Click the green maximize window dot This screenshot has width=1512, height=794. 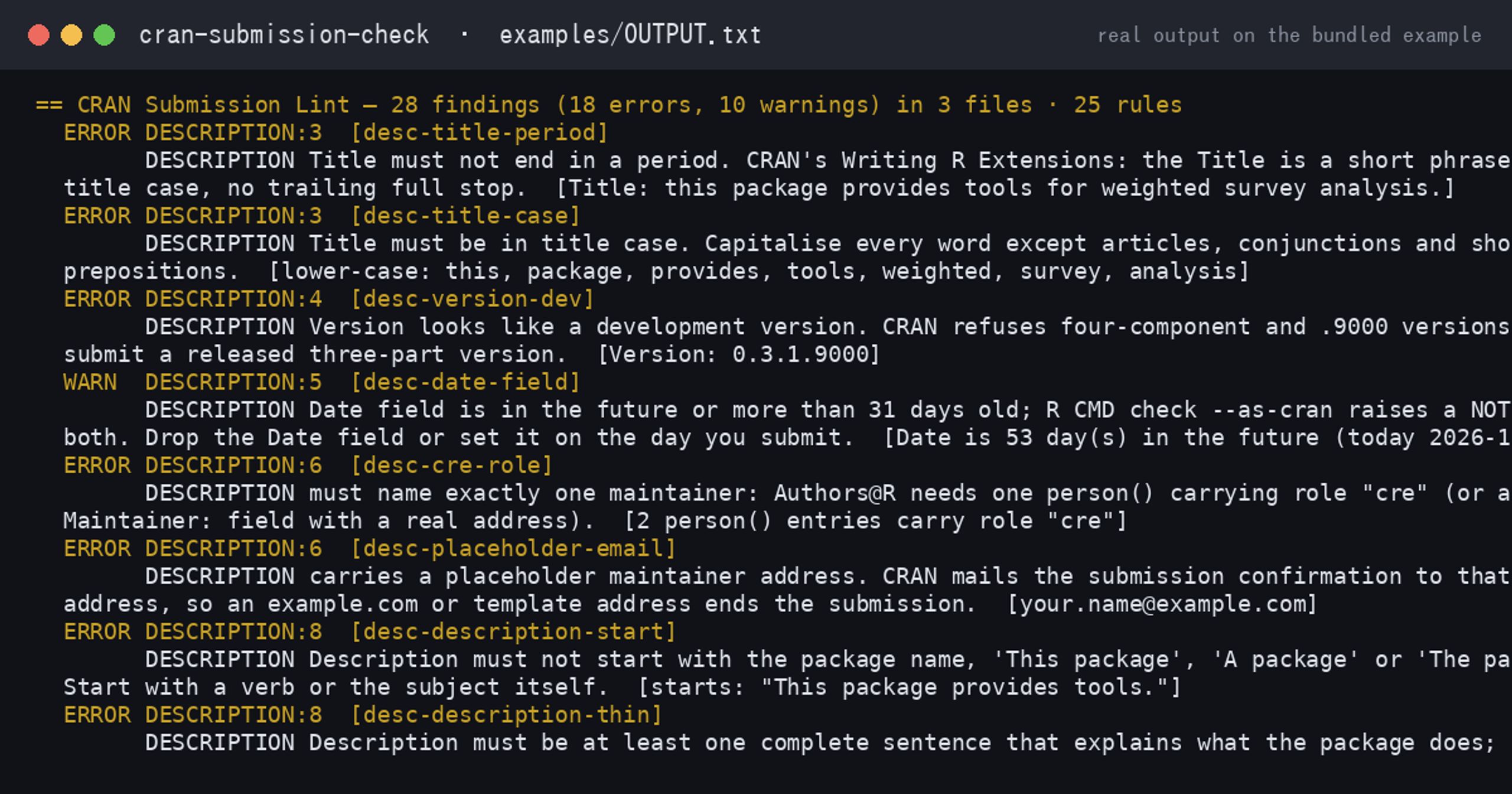tap(105, 35)
